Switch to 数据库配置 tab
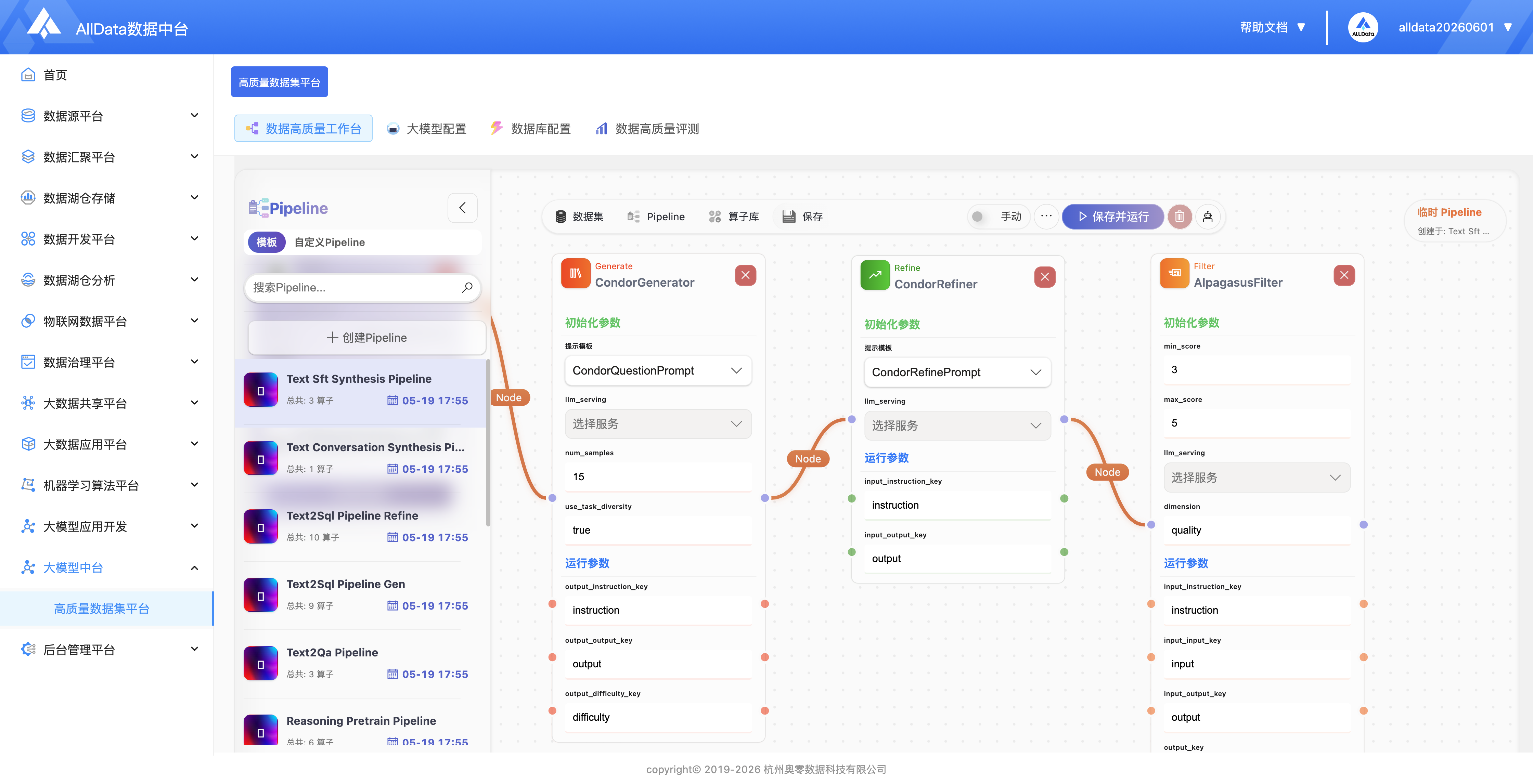 (531, 129)
